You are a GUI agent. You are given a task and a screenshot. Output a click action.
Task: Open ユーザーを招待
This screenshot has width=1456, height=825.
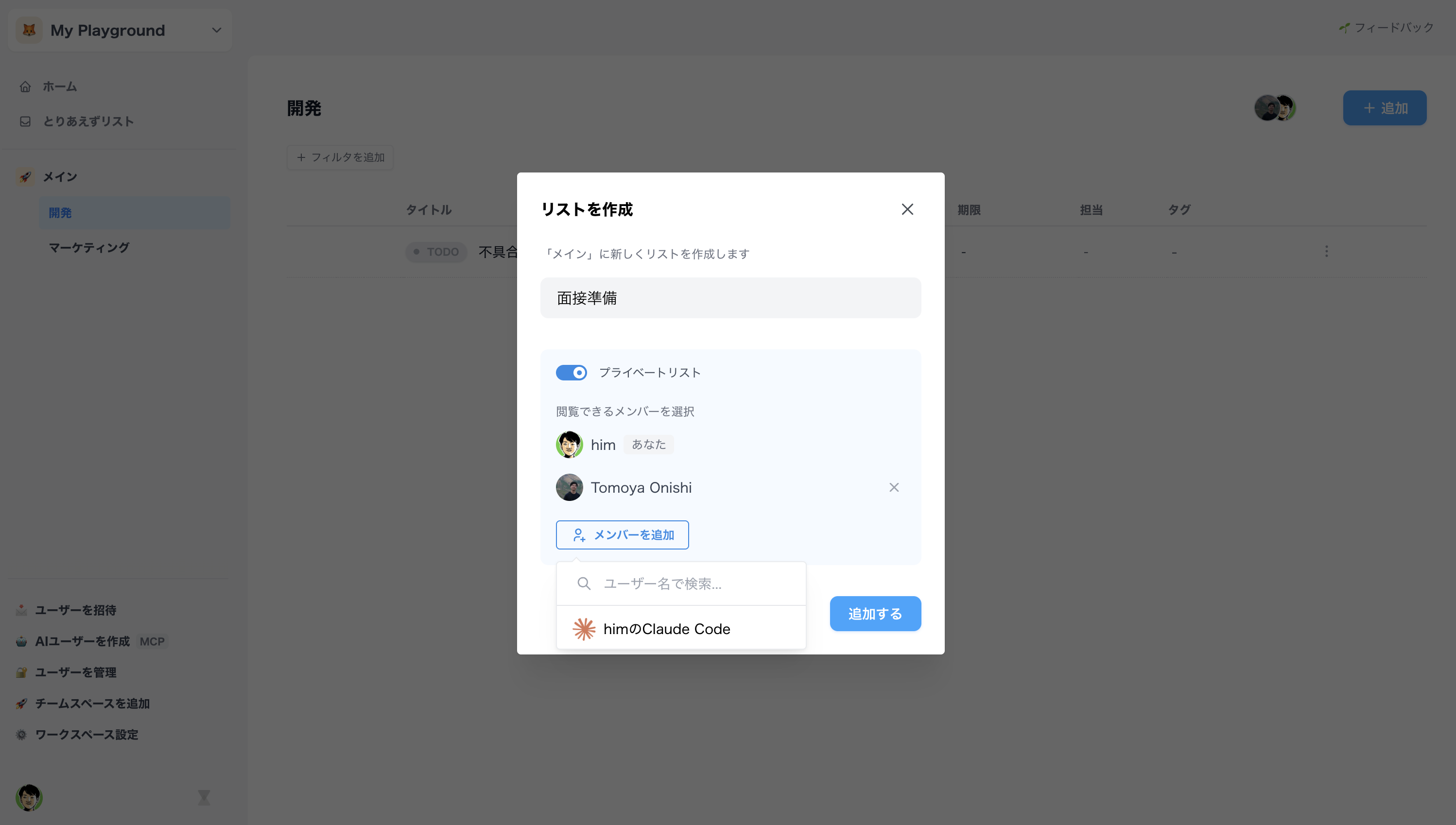75,610
